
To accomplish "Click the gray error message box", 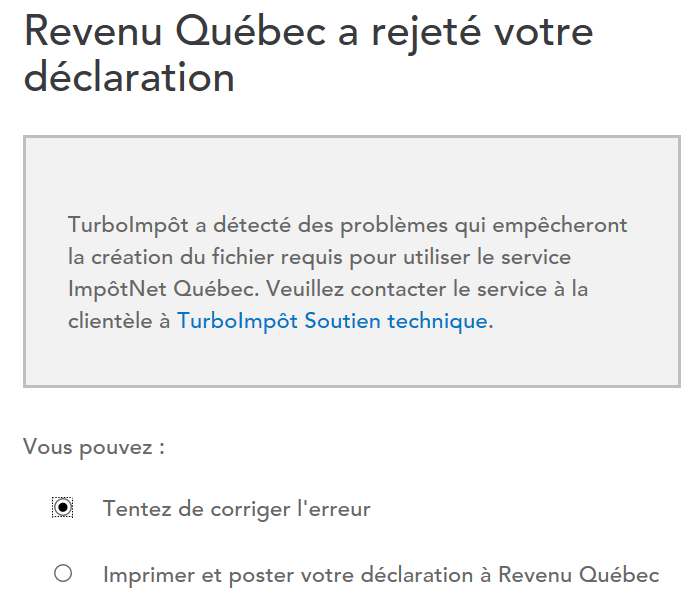I will 352,170.
